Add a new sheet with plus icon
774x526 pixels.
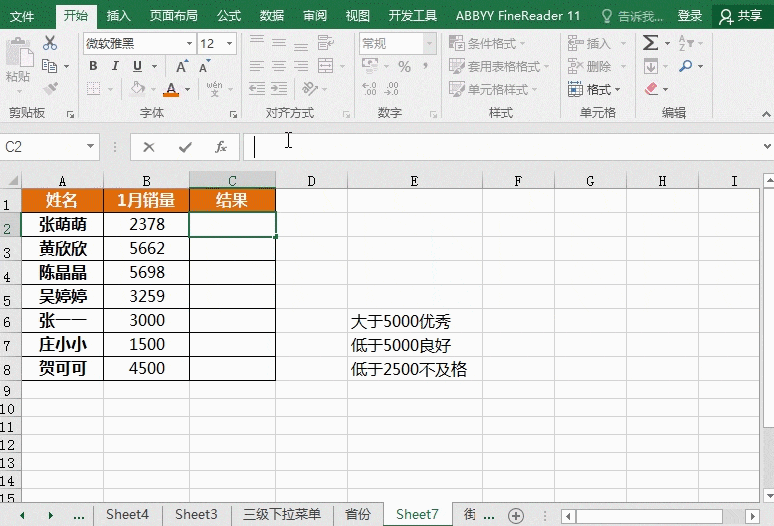(x=516, y=516)
